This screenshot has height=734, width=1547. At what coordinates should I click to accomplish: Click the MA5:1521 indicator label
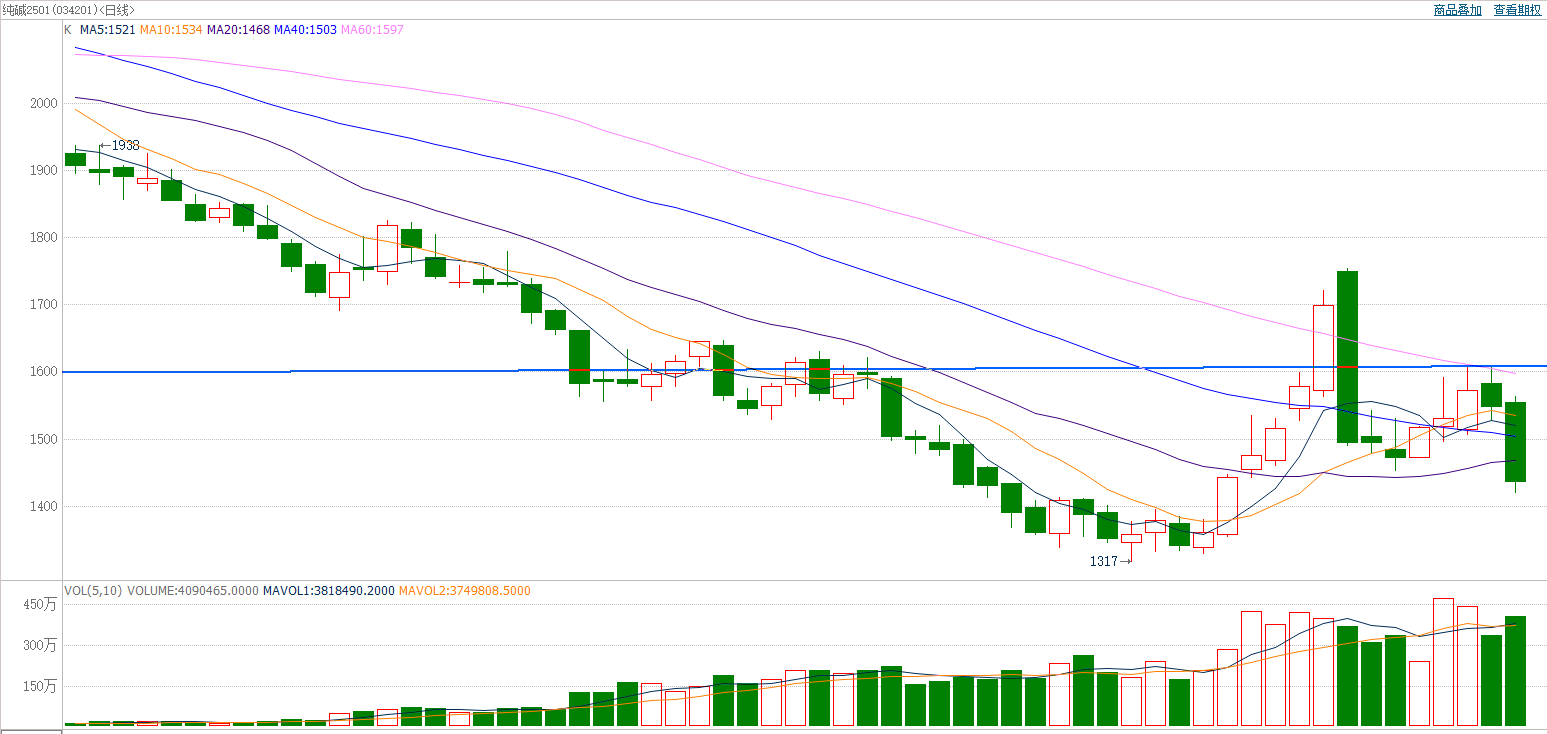point(108,30)
